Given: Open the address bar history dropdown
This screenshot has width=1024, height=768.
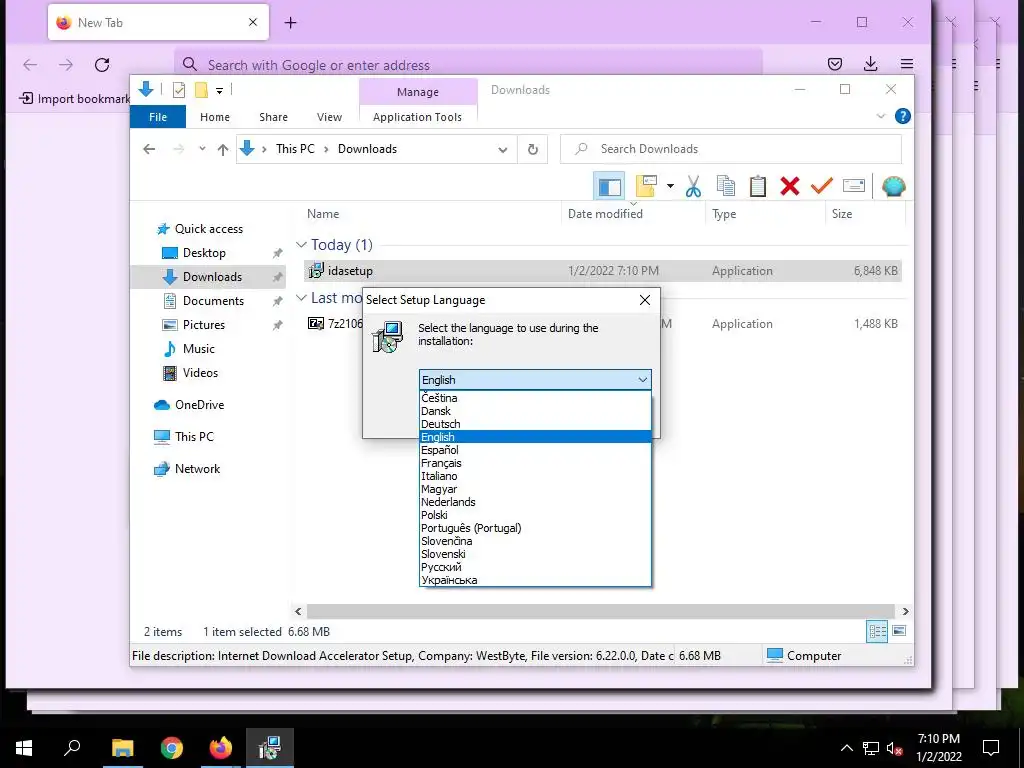Looking at the screenshot, I should tap(503, 150).
